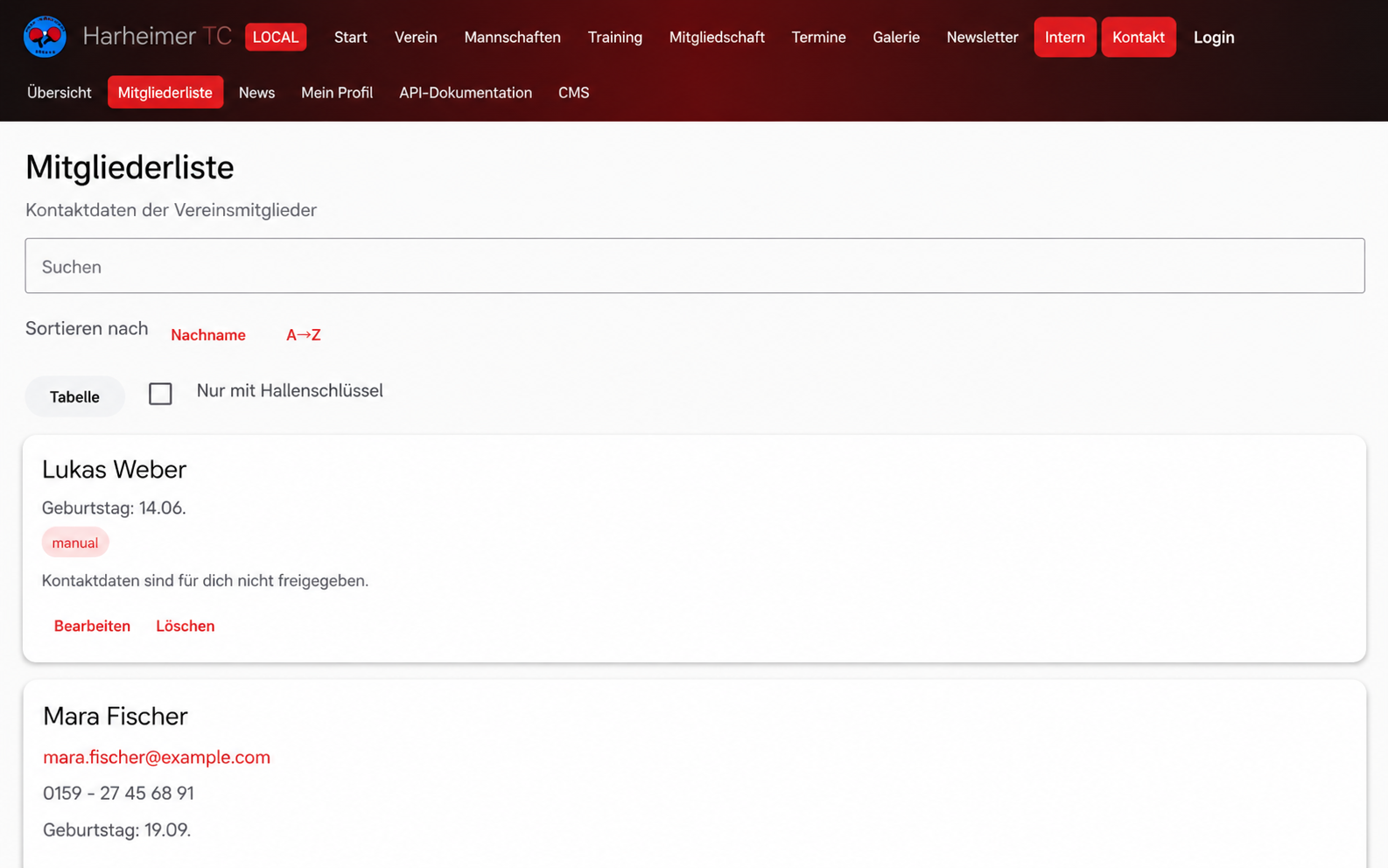Open Mannschaften in the top navigation
Screen dimensions: 1388x868
pyautogui.click(x=512, y=38)
